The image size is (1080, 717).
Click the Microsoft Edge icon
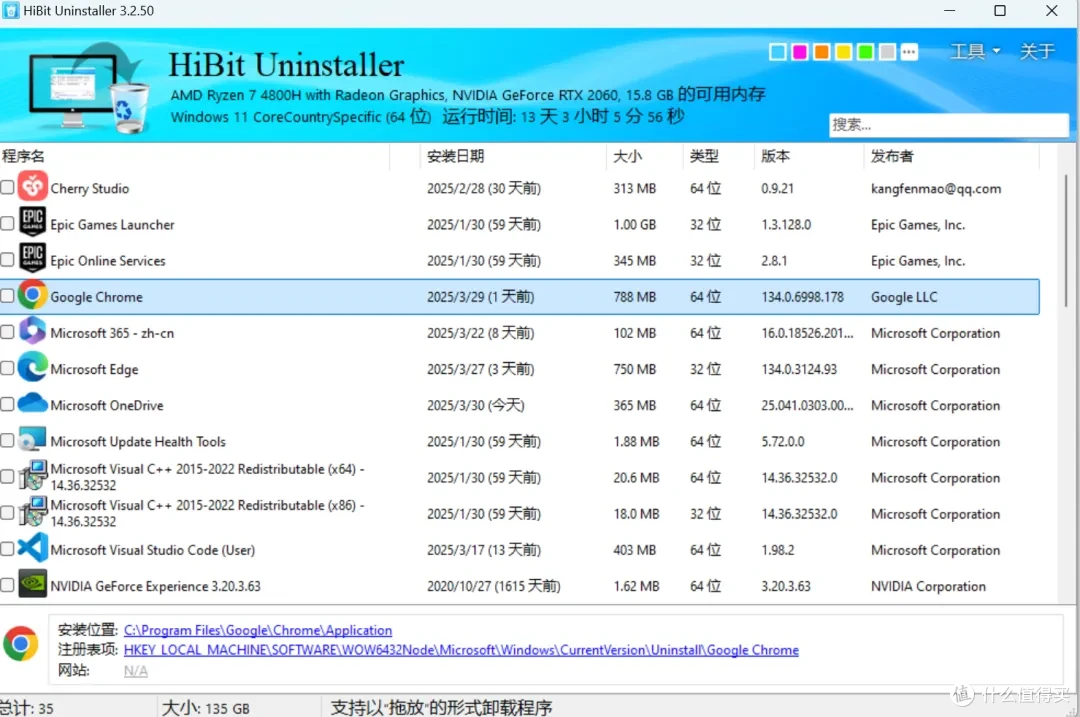[32, 367]
